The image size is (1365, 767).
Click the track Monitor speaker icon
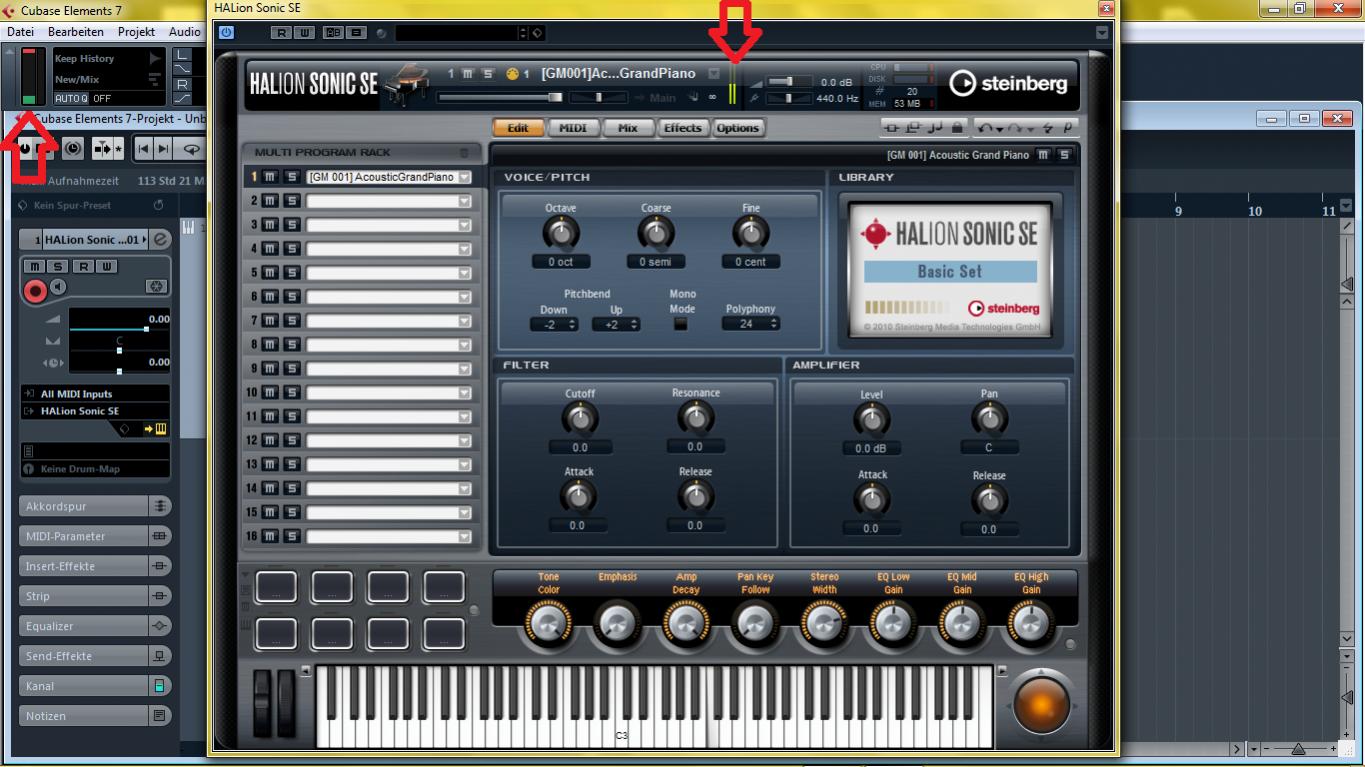[x=58, y=288]
